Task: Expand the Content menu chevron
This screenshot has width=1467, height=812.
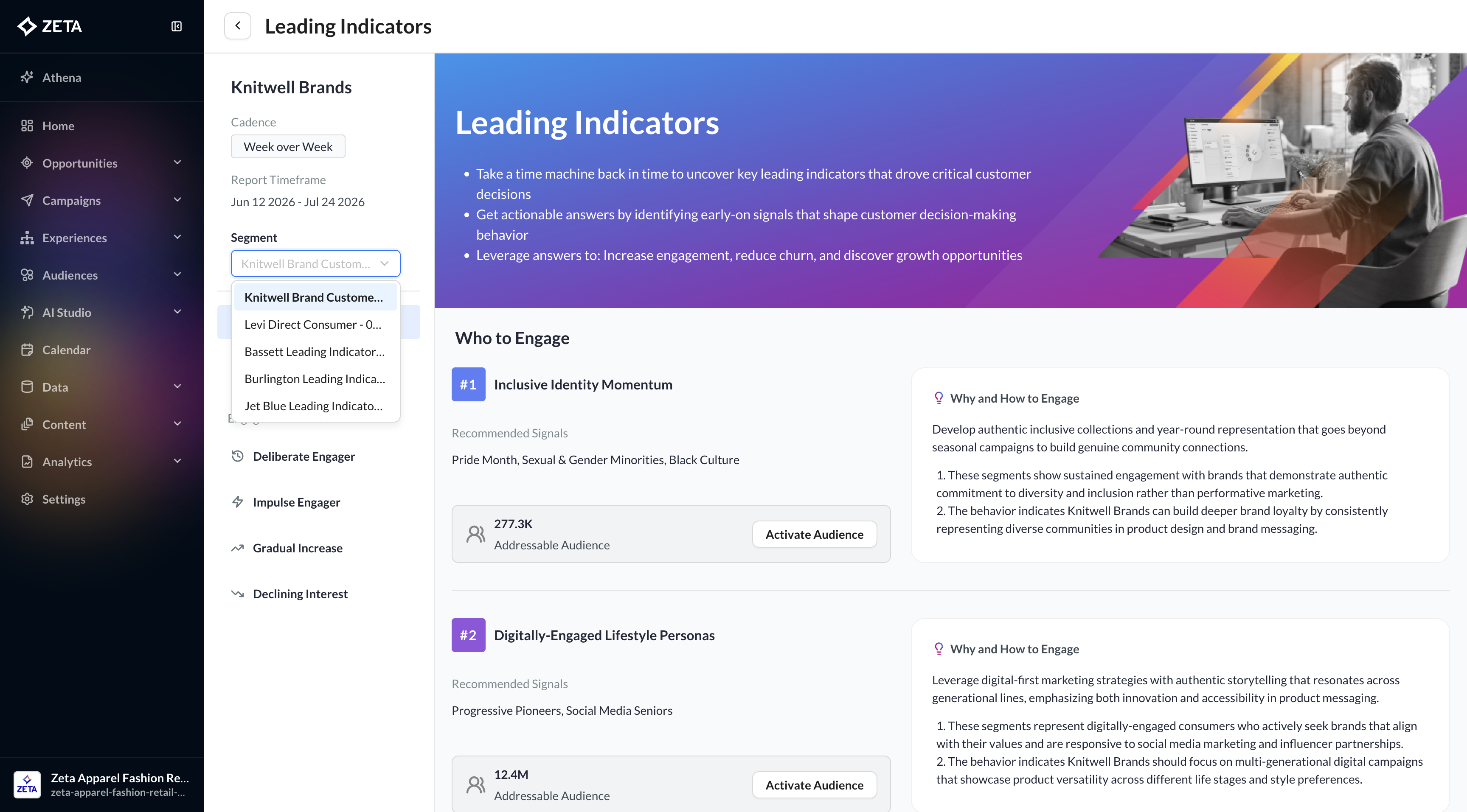Action: tap(177, 424)
